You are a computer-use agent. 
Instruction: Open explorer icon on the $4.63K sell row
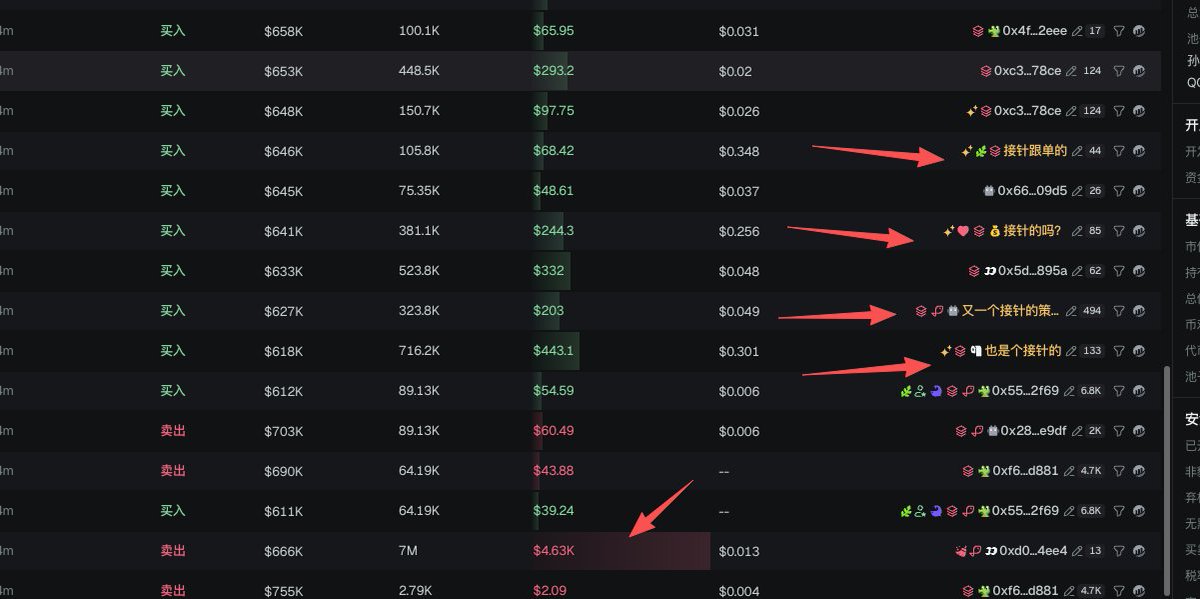(1139, 551)
